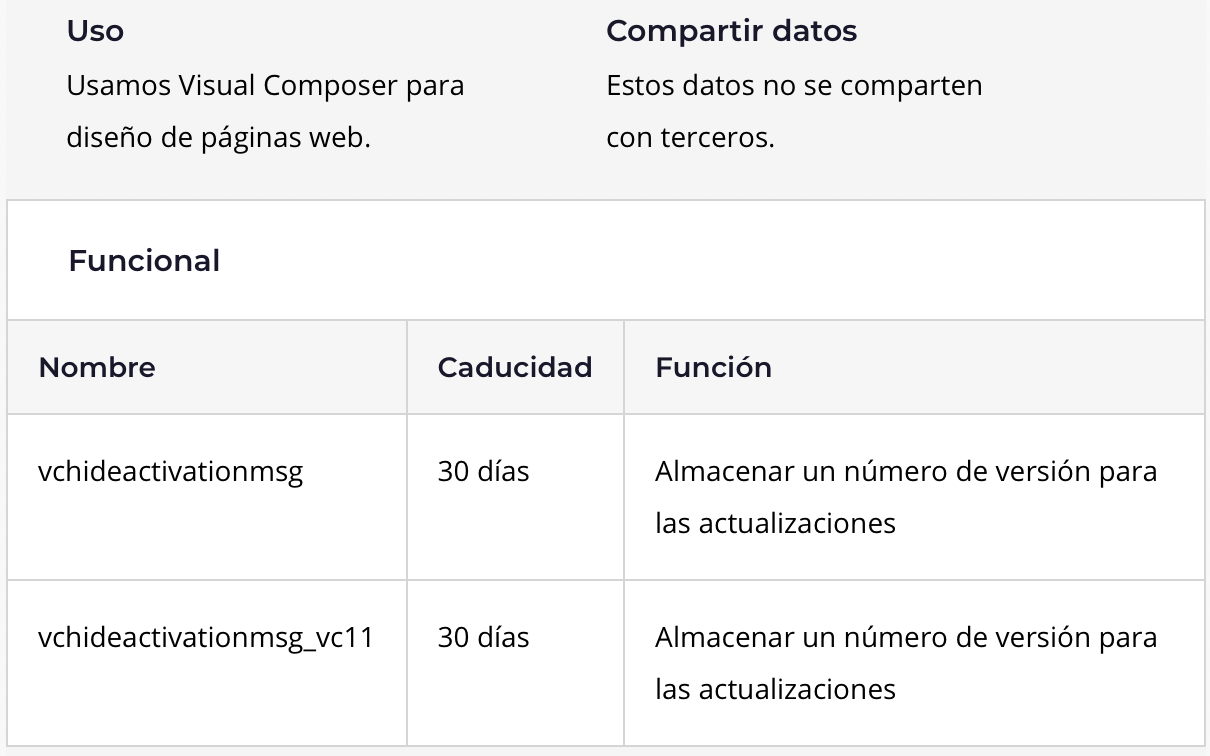Click "30 días" in the vchideactivationmsg row
This screenshot has height=756, width=1210.
[483, 471]
